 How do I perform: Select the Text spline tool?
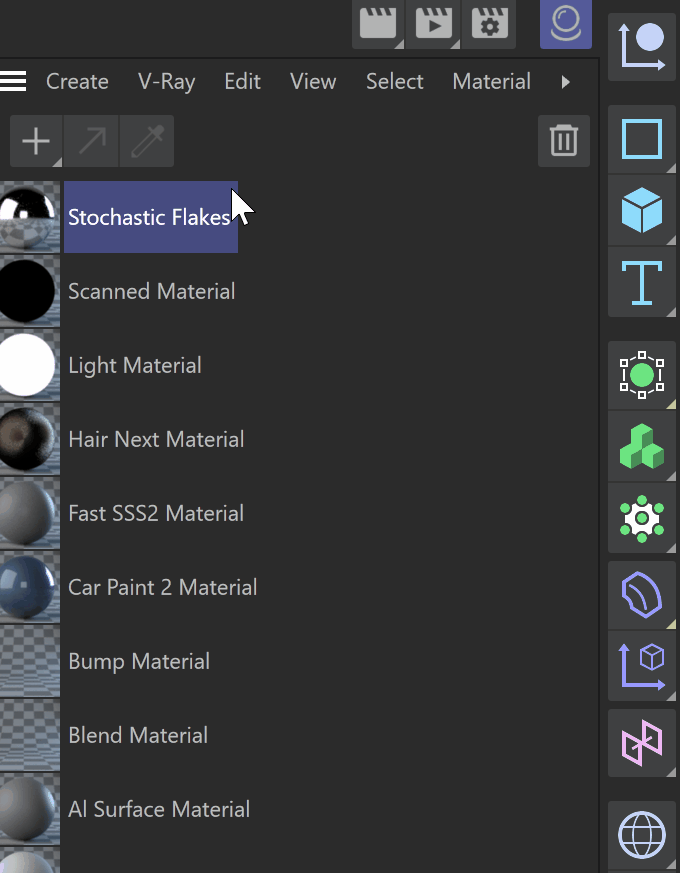point(642,283)
